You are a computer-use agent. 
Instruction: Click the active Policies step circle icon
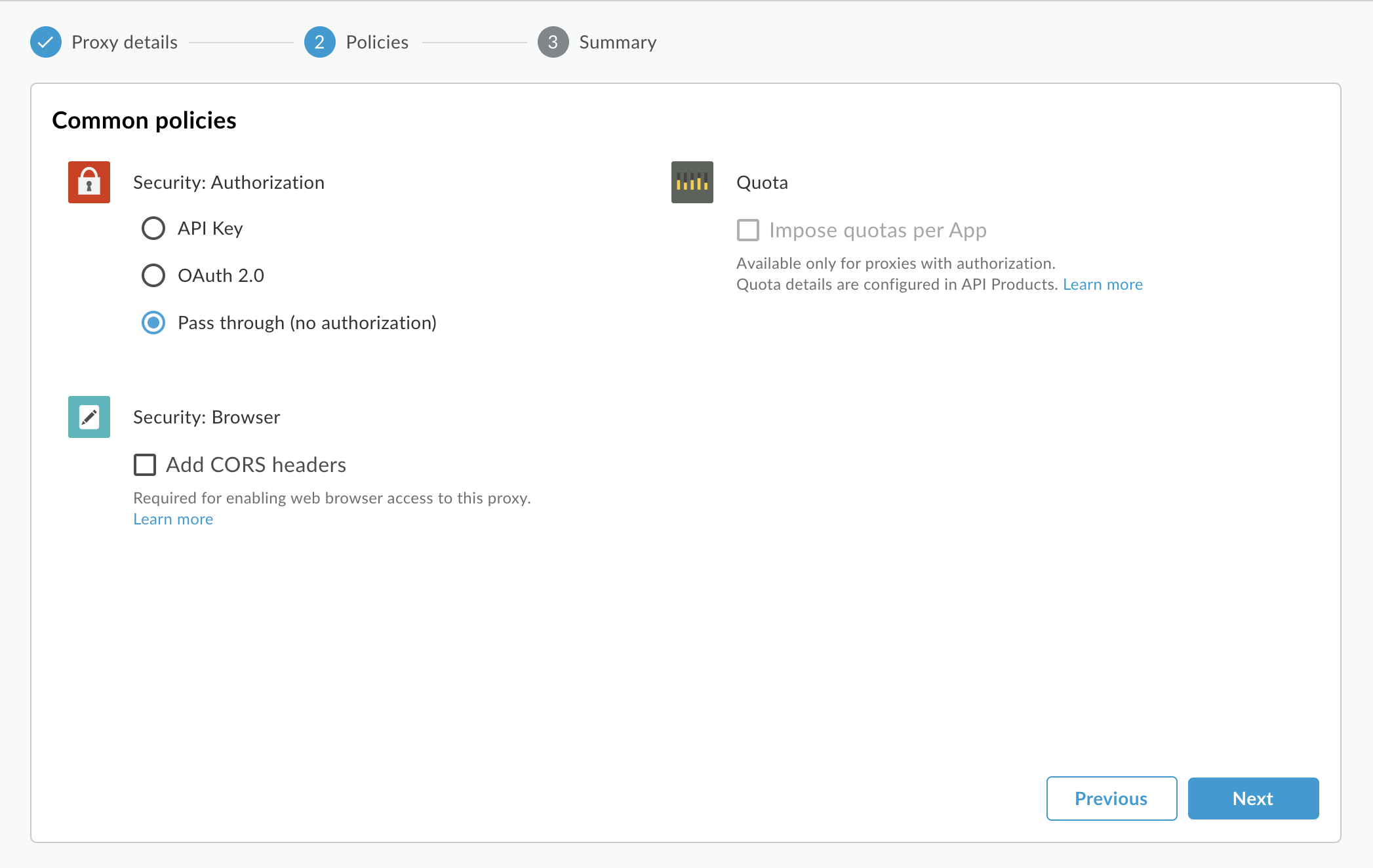coord(317,41)
